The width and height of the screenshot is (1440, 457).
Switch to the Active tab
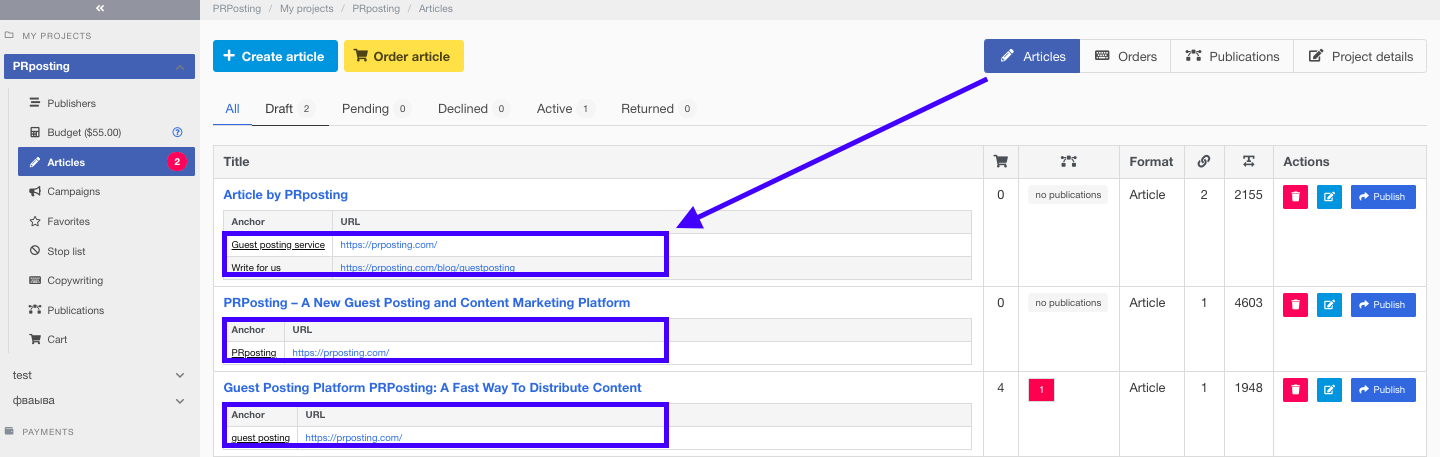(554, 109)
